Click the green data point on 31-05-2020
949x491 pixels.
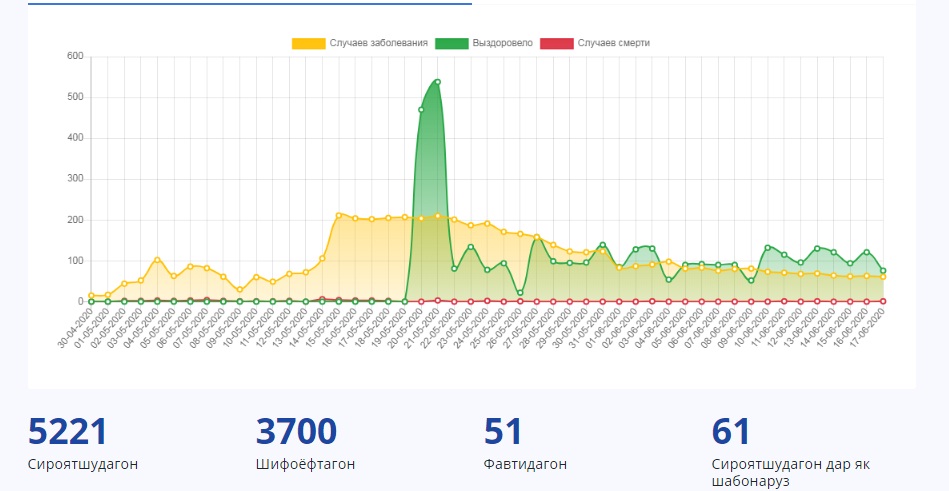tap(602, 244)
